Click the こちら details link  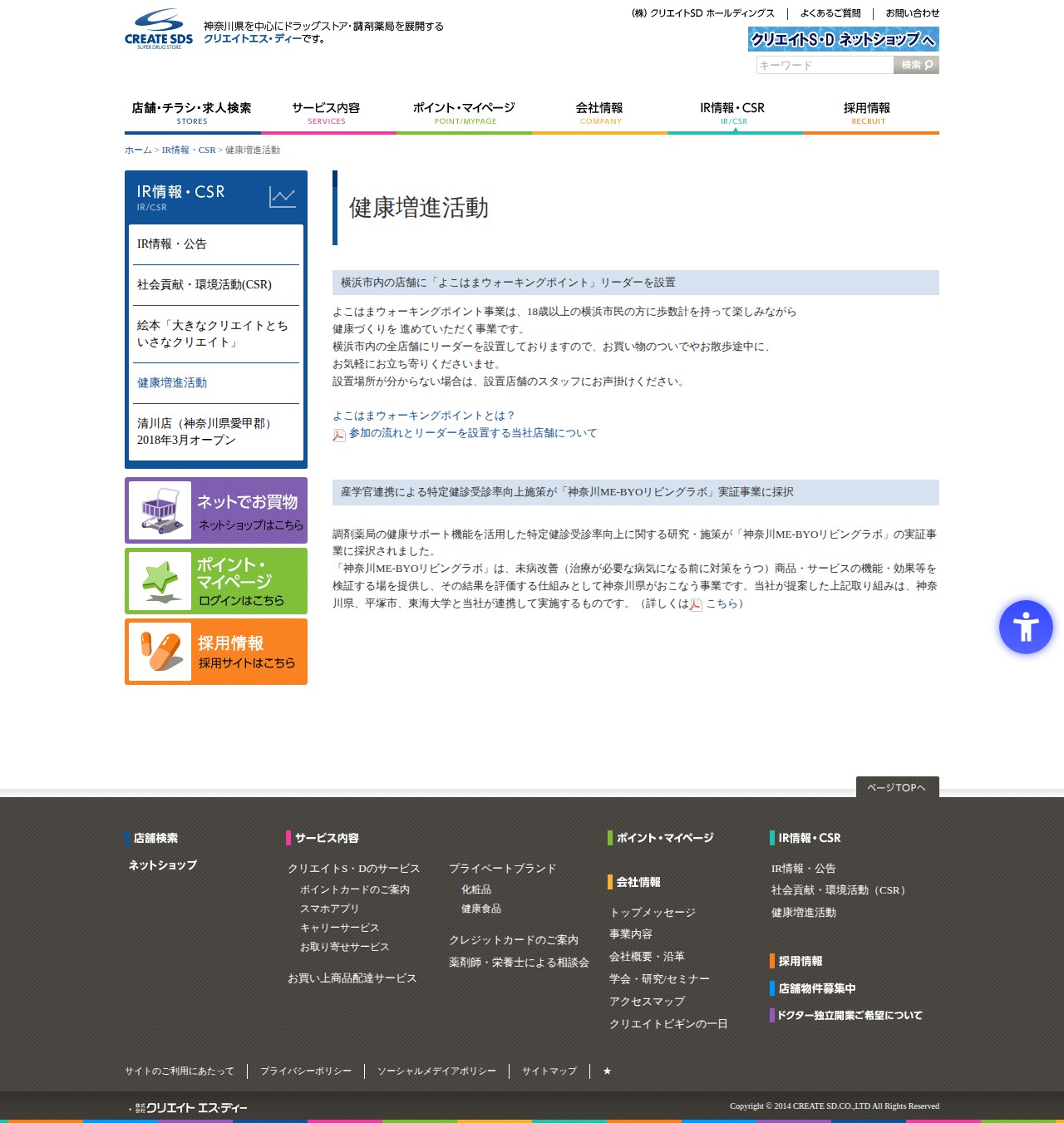pyautogui.click(x=722, y=603)
